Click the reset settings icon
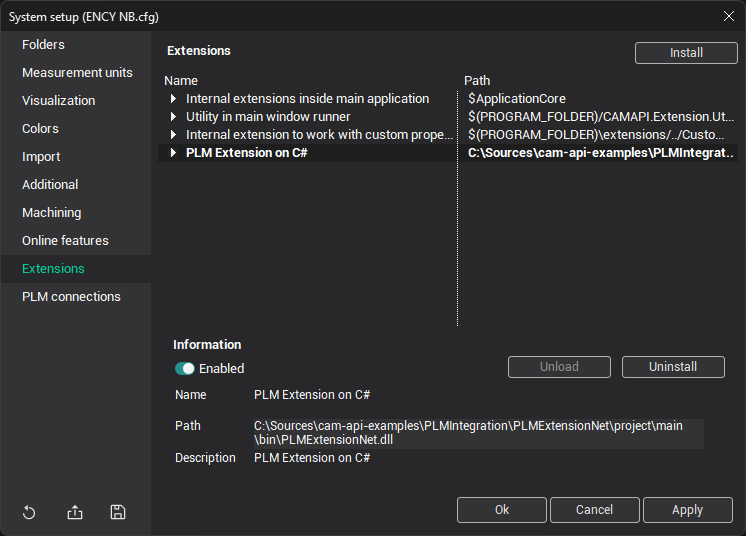 [x=29, y=513]
